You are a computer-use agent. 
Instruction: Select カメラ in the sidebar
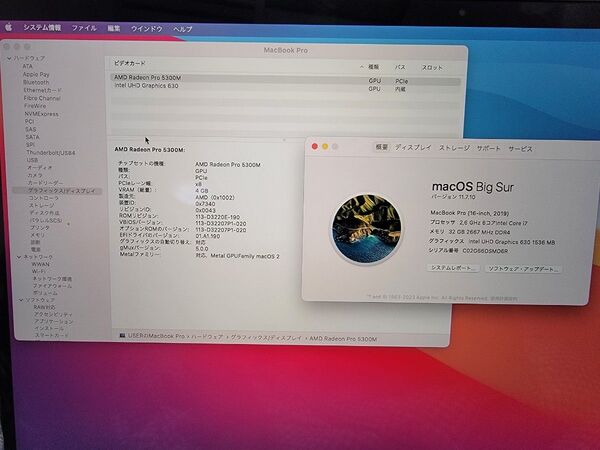tap(35, 175)
